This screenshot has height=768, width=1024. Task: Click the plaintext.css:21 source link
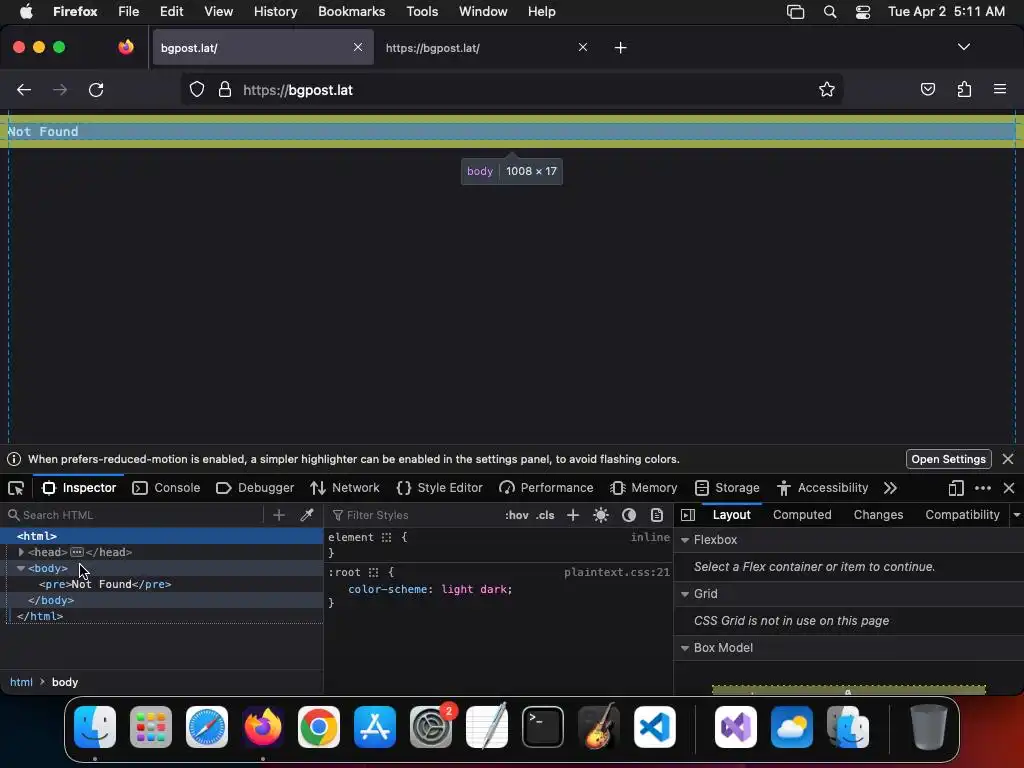point(616,573)
